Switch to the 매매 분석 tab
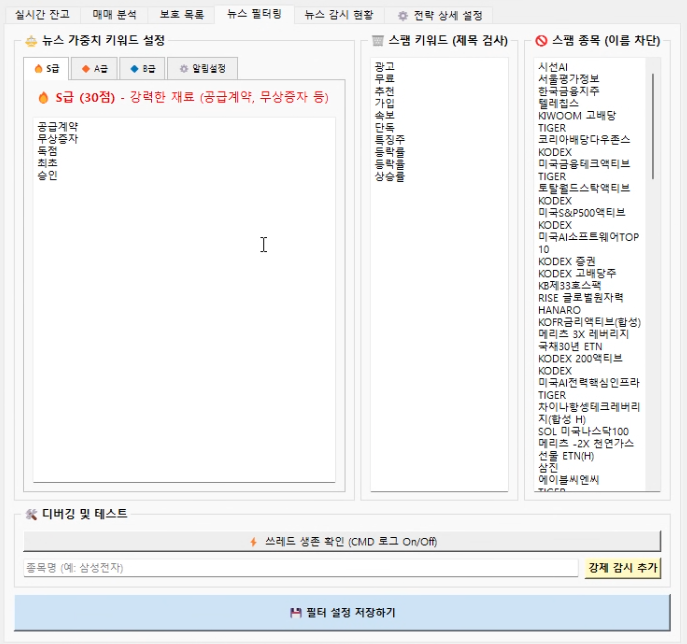687x644 pixels. (x=114, y=15)
